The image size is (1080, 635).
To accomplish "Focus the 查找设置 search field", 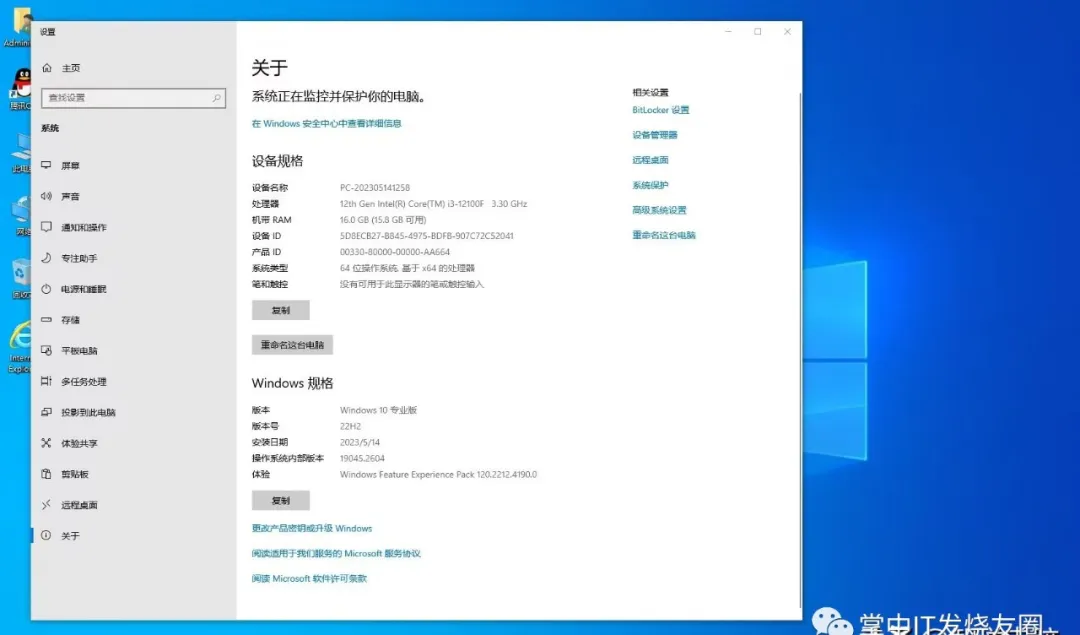I will [x=133, y=98].
